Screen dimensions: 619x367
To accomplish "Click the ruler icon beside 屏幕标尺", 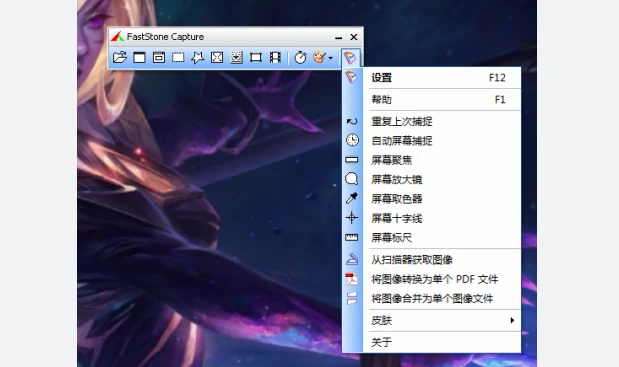I will (x=352, y=237).
